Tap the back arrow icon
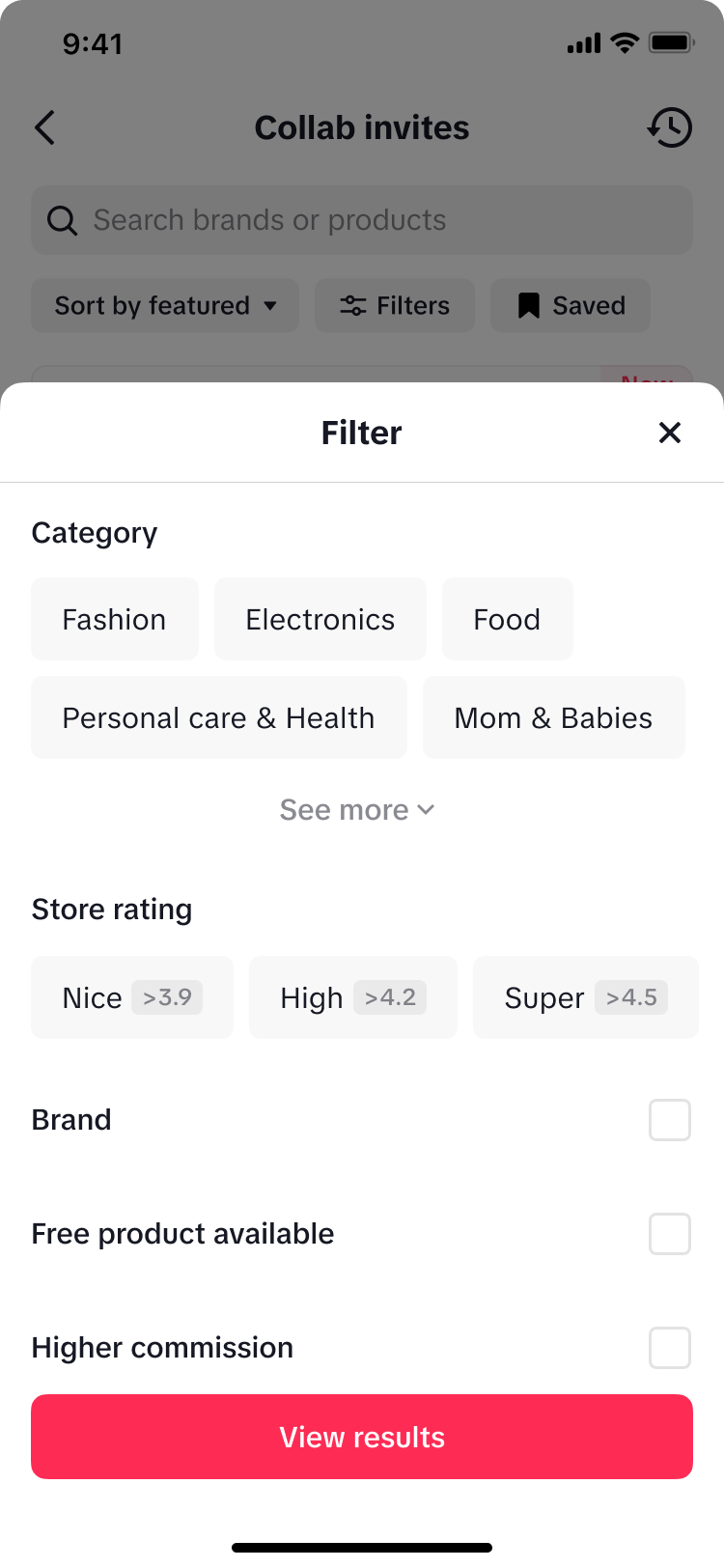The image size is (724, 1568). [x=45, y=127]
